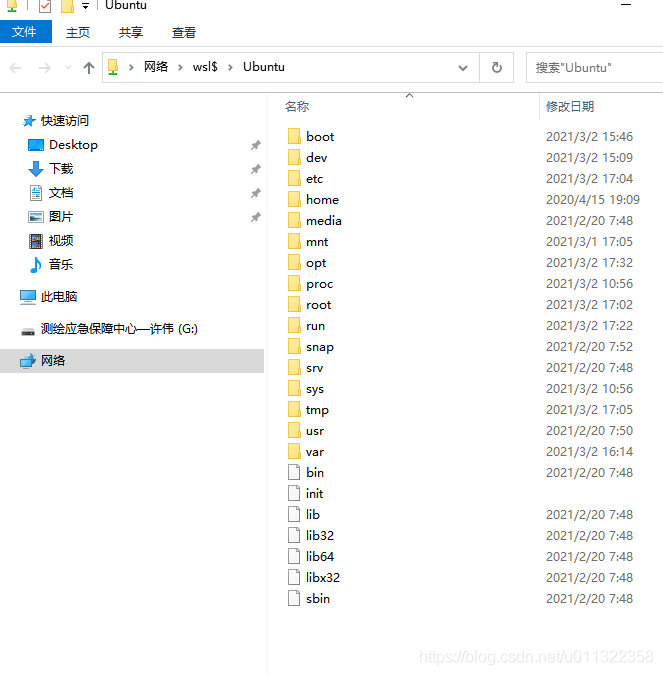The image size is (663, 675).
Task: Select the media folder icon
Action: [x=294, y=220]
